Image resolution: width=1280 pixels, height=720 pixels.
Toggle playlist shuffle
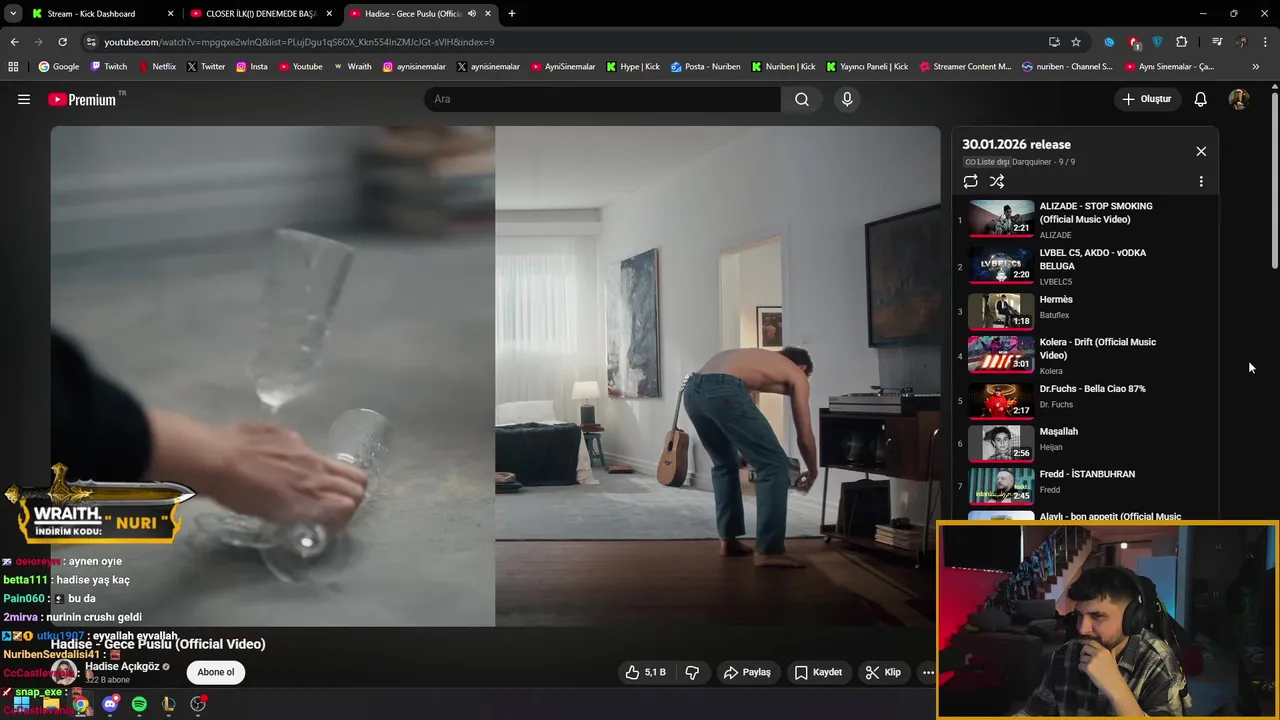(997, 181)
